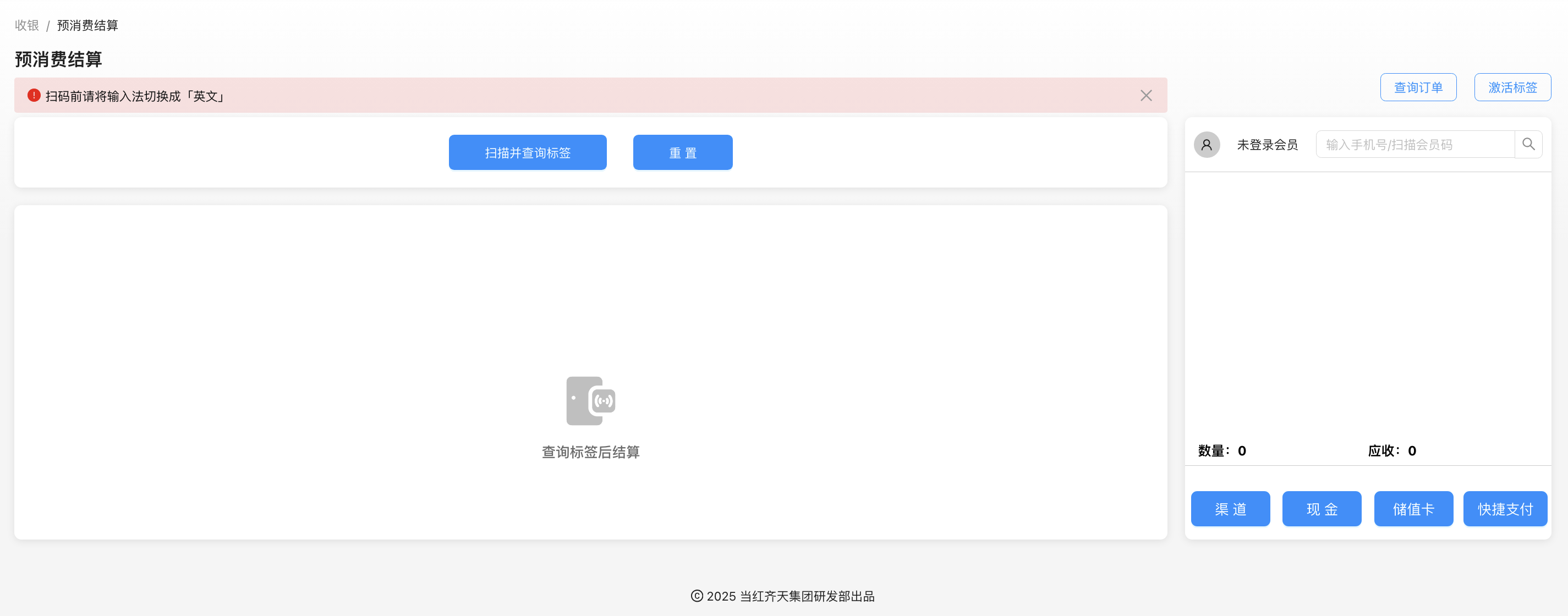
Task: Click the 预消费结算 breadcrumb item
Action: click(x=86, y=25)
